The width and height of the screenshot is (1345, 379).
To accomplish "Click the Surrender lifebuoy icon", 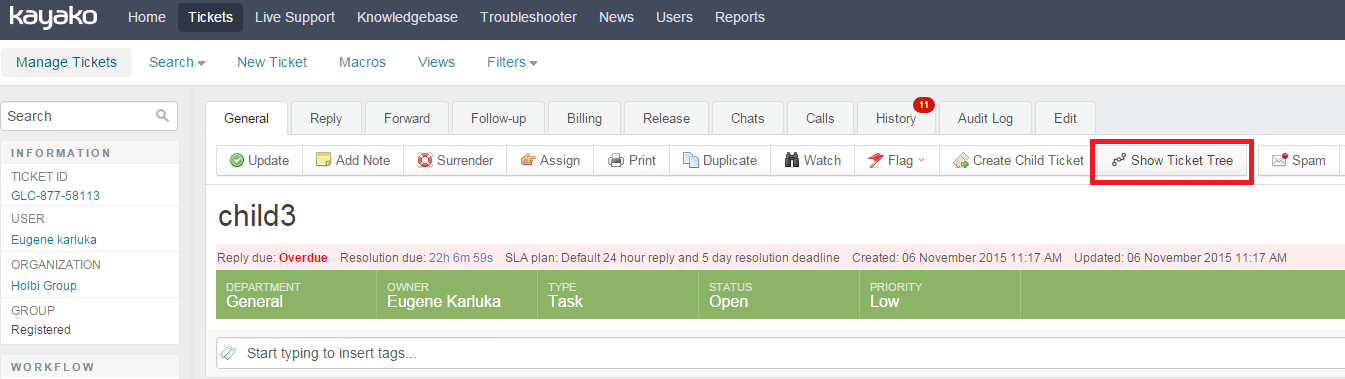I will pos(424,160).
